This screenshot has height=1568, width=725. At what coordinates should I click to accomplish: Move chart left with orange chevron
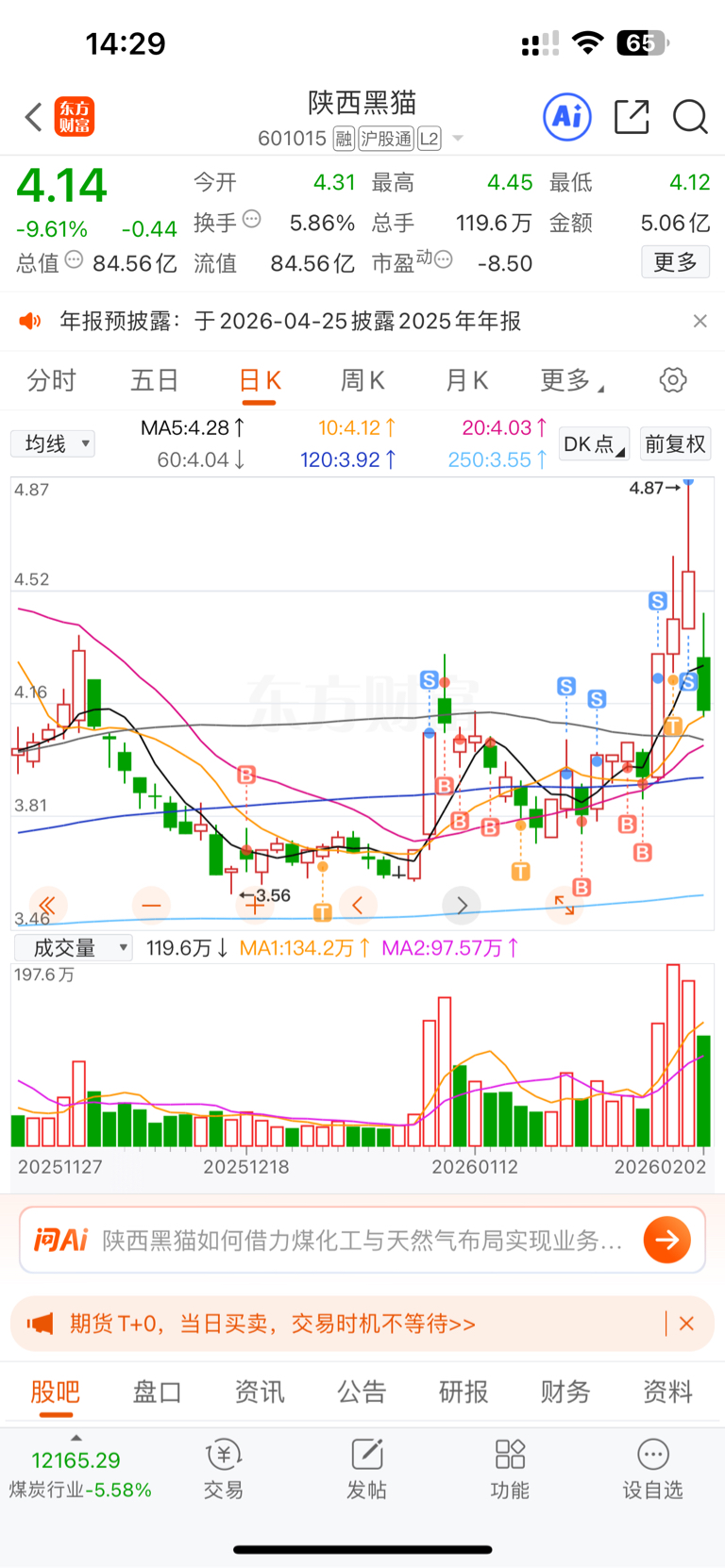tap(358, 905)
